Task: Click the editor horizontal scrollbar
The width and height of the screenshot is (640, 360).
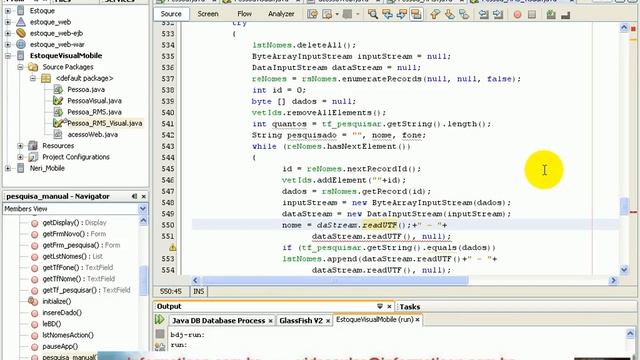Action: pos(335,280)
